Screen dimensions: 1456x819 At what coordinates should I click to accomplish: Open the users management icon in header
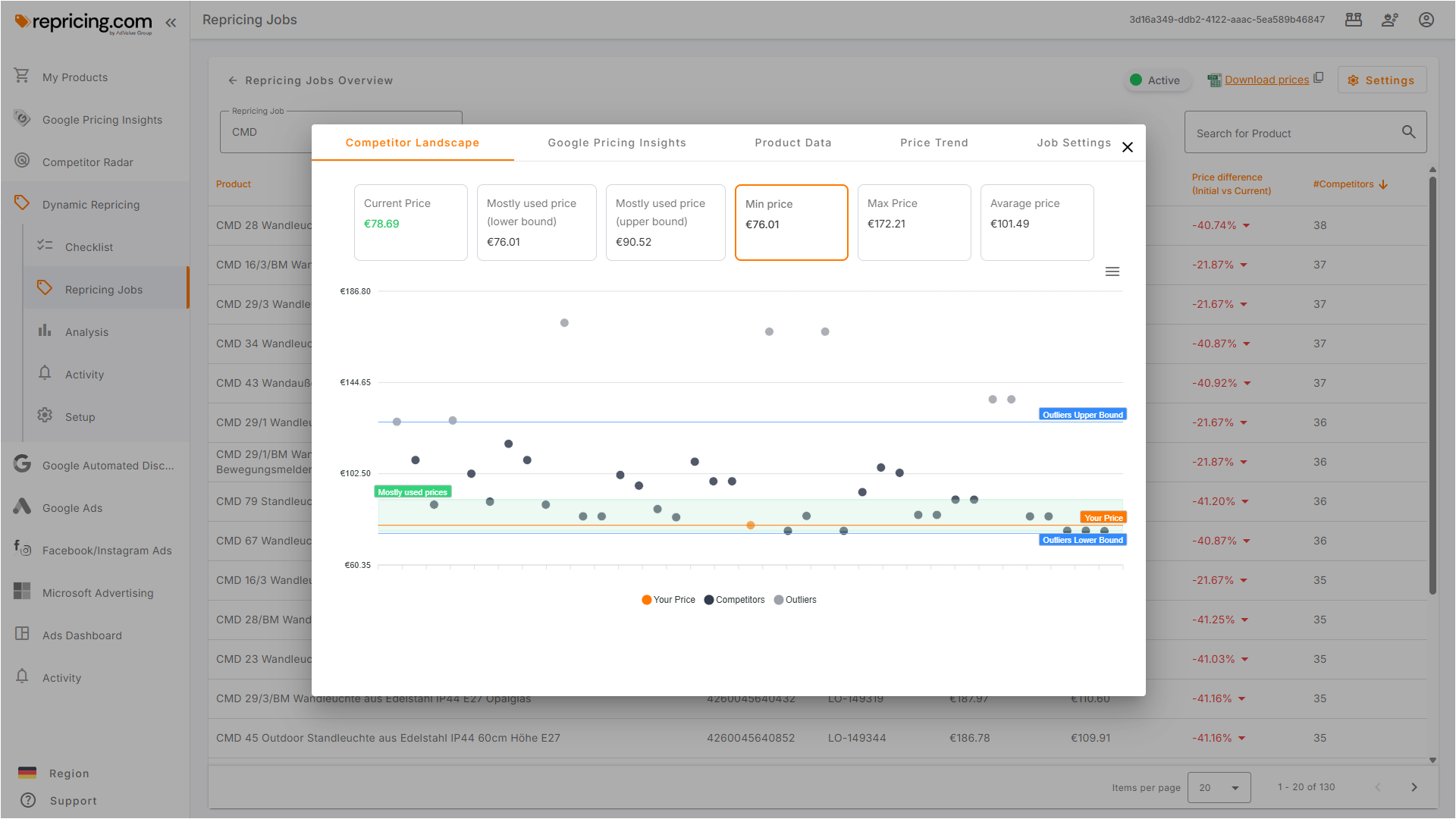1390,20
